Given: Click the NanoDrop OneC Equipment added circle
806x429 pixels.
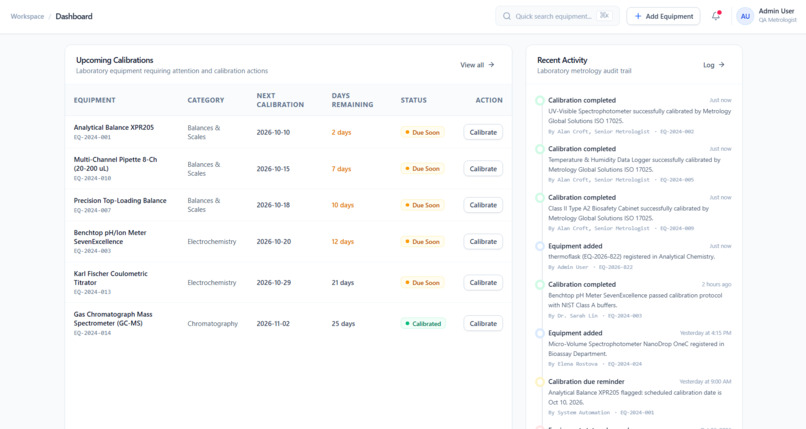Looking at the screenshot, I should click(x=540, y=333).
